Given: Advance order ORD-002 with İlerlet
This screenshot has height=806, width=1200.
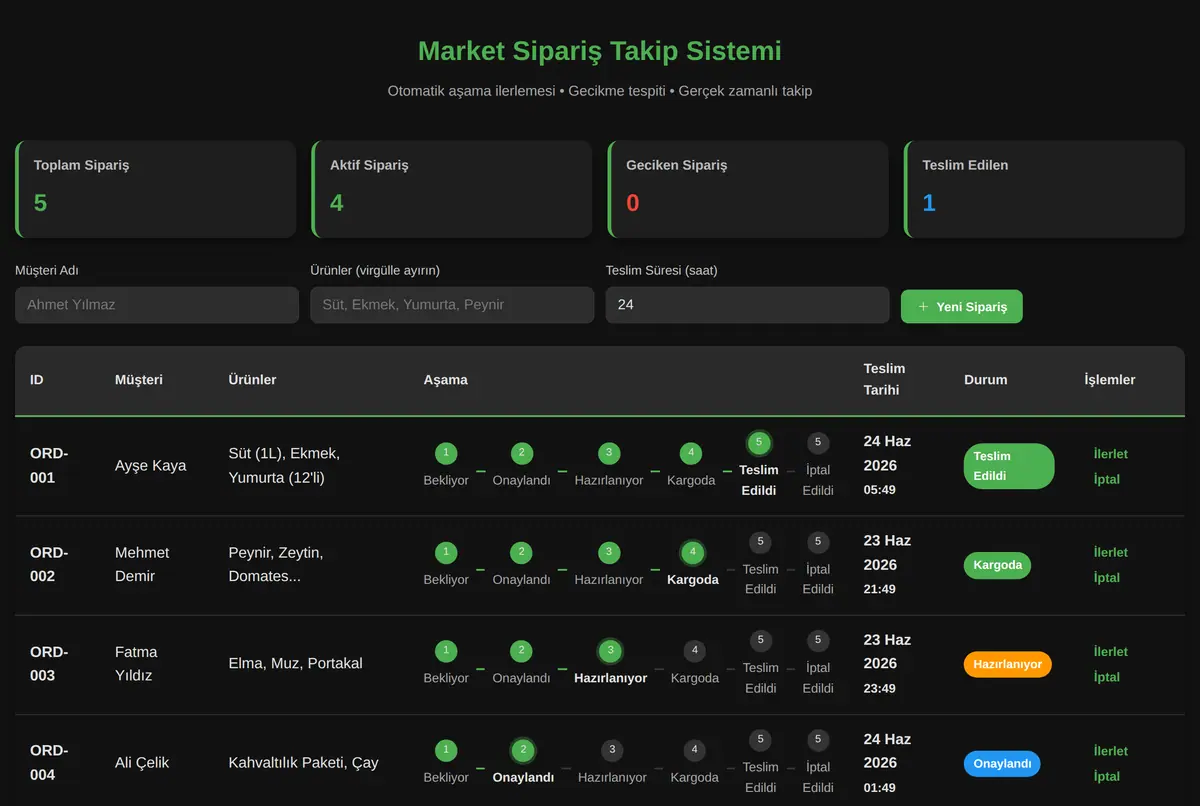Looking at the screenshot, I should click(1110, 552).
